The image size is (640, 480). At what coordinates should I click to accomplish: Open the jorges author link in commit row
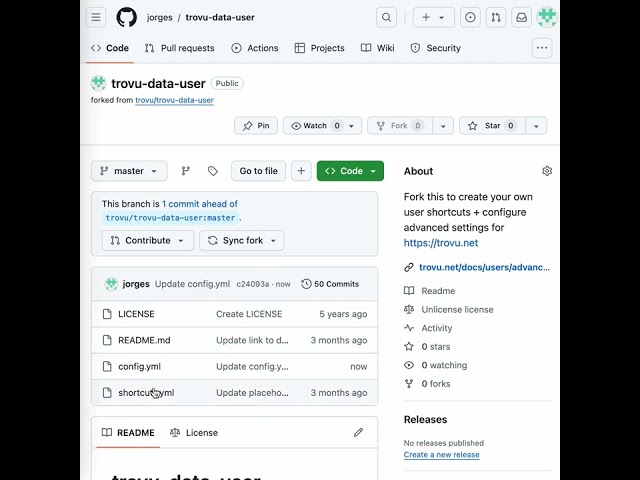(136, 284)
